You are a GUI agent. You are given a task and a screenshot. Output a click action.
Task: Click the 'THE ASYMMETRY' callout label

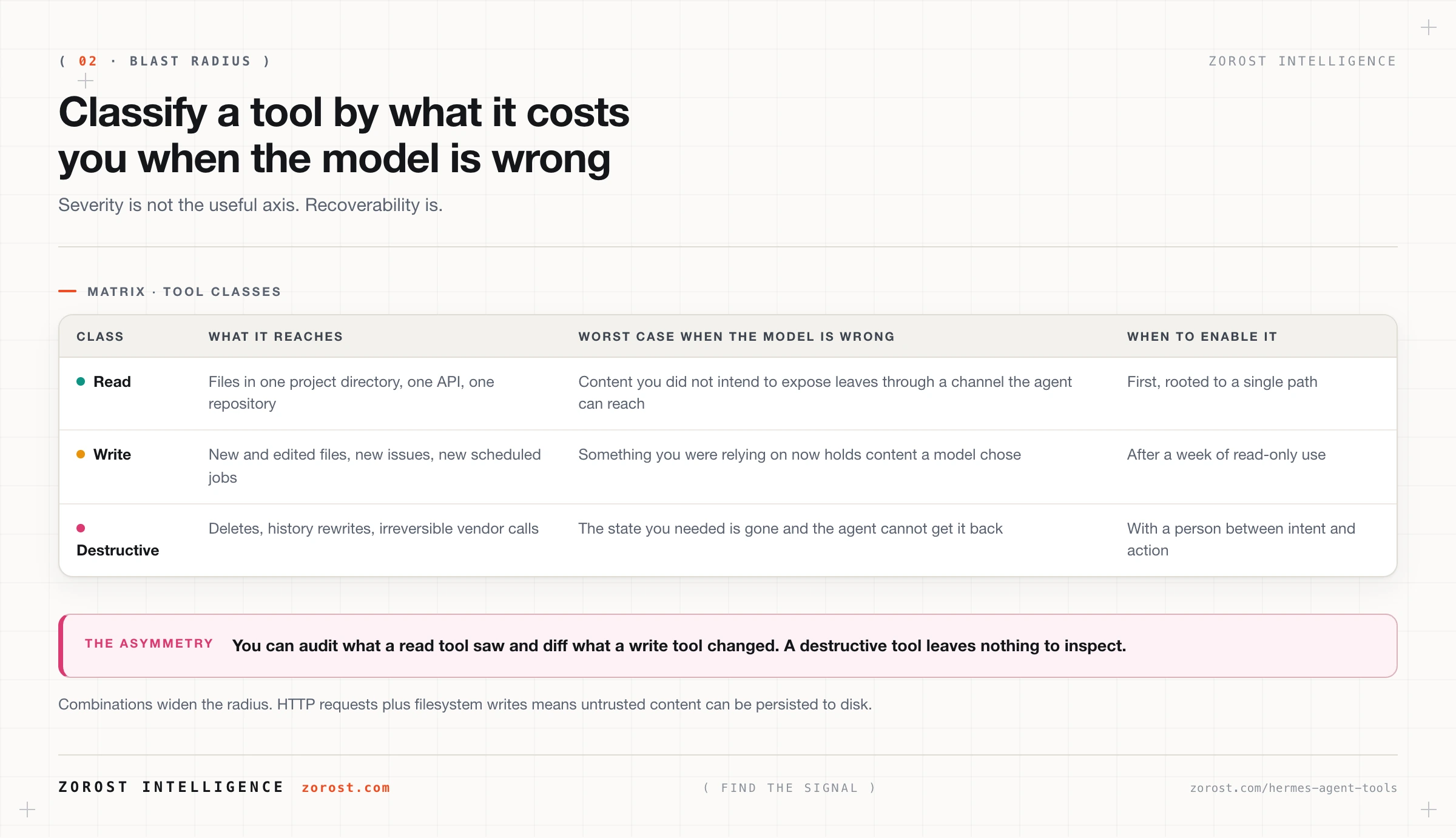149,643
